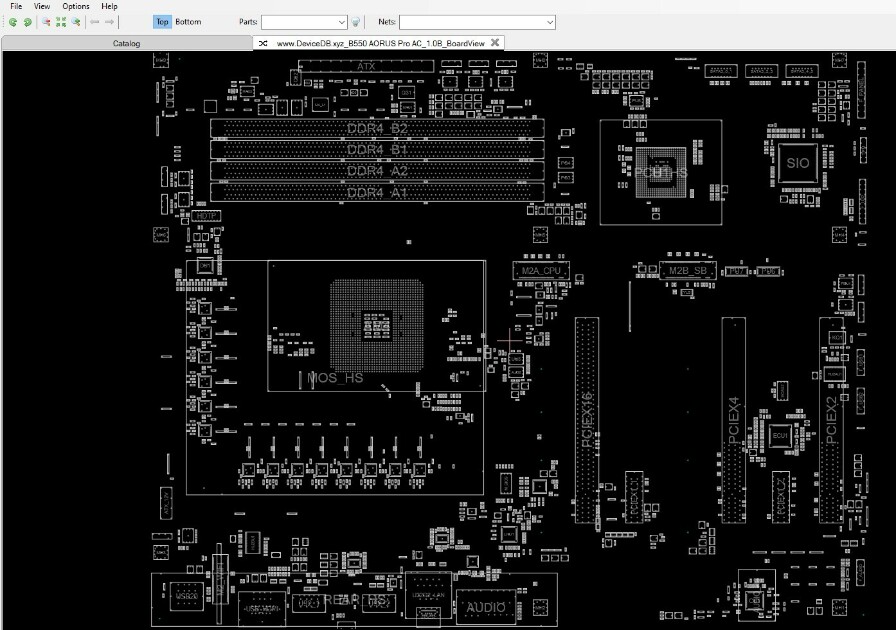The height and width of the screenshot is (630, 896).
Task: Select the ATX_12V connector
Action: tap(166, 504)
